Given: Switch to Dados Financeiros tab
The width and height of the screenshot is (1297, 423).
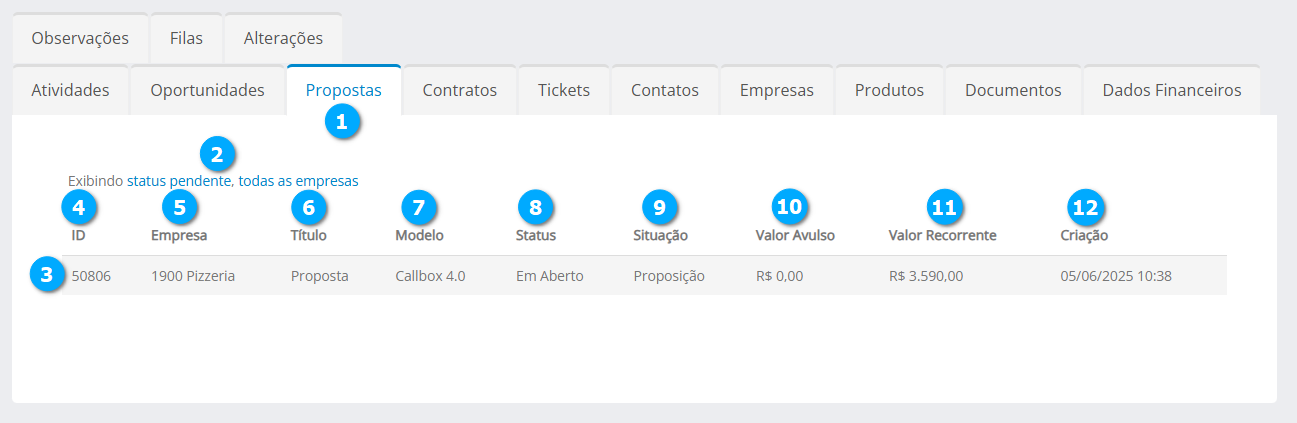Looking at the screenshot, I should 1171,90.
